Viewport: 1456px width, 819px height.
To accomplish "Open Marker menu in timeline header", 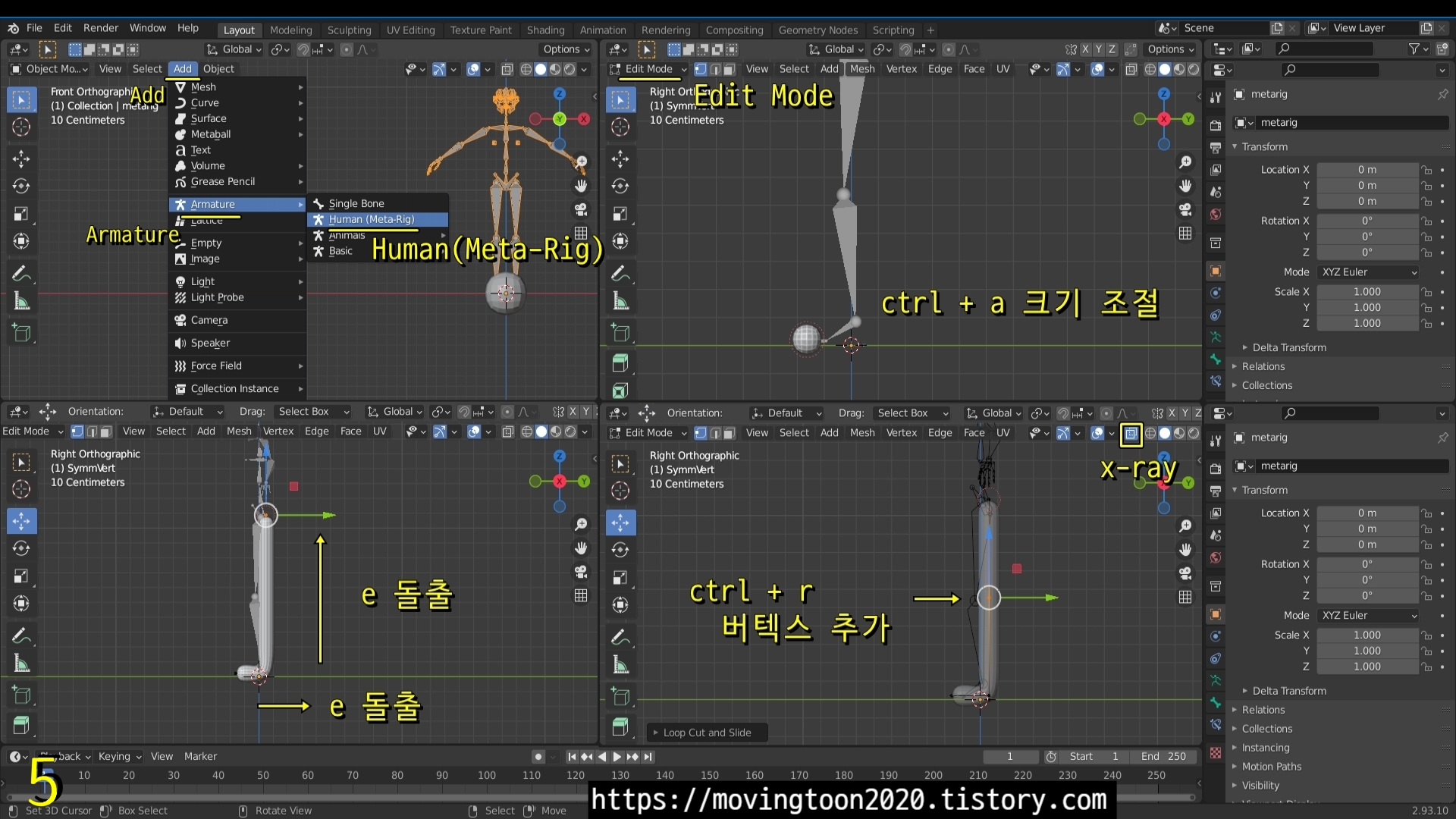I will pyautogui.click(x=200, y=756).
